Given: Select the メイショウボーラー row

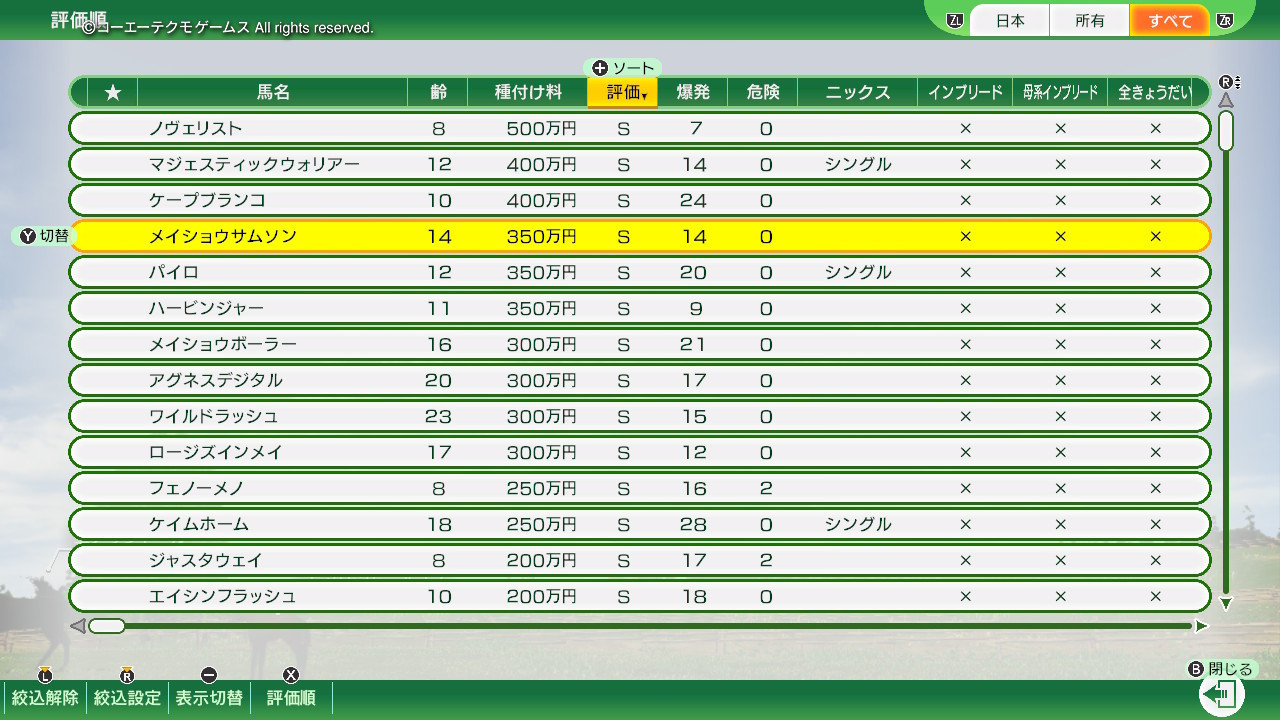Looking at the screenshot, I should click(x=640, y=344).
